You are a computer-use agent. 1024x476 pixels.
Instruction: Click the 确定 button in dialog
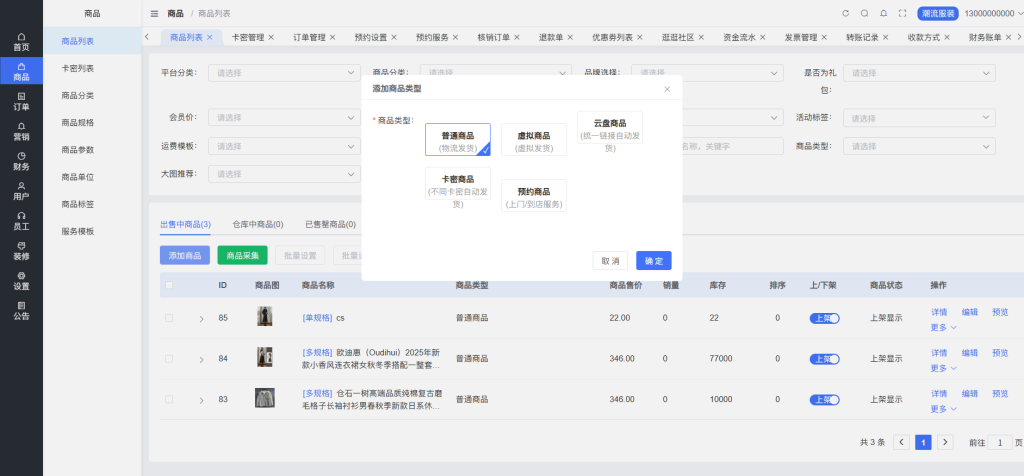click(654, 261)
